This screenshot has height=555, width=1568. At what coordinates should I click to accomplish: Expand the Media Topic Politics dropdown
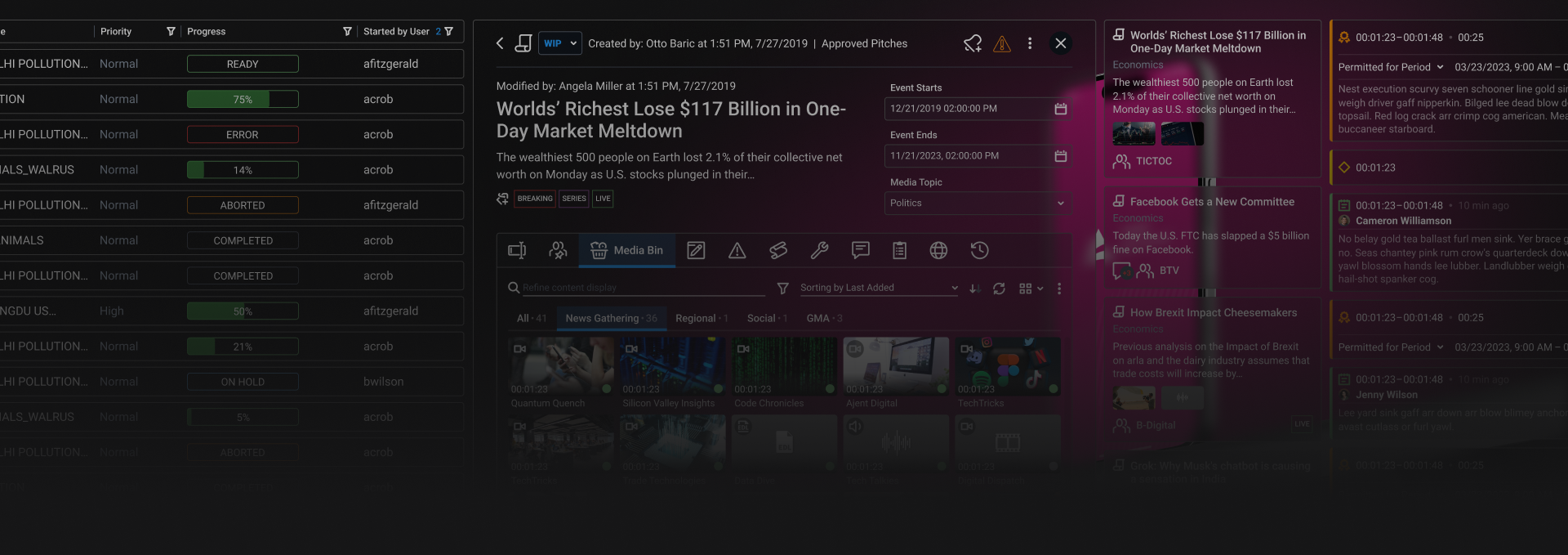pos(978,204)
